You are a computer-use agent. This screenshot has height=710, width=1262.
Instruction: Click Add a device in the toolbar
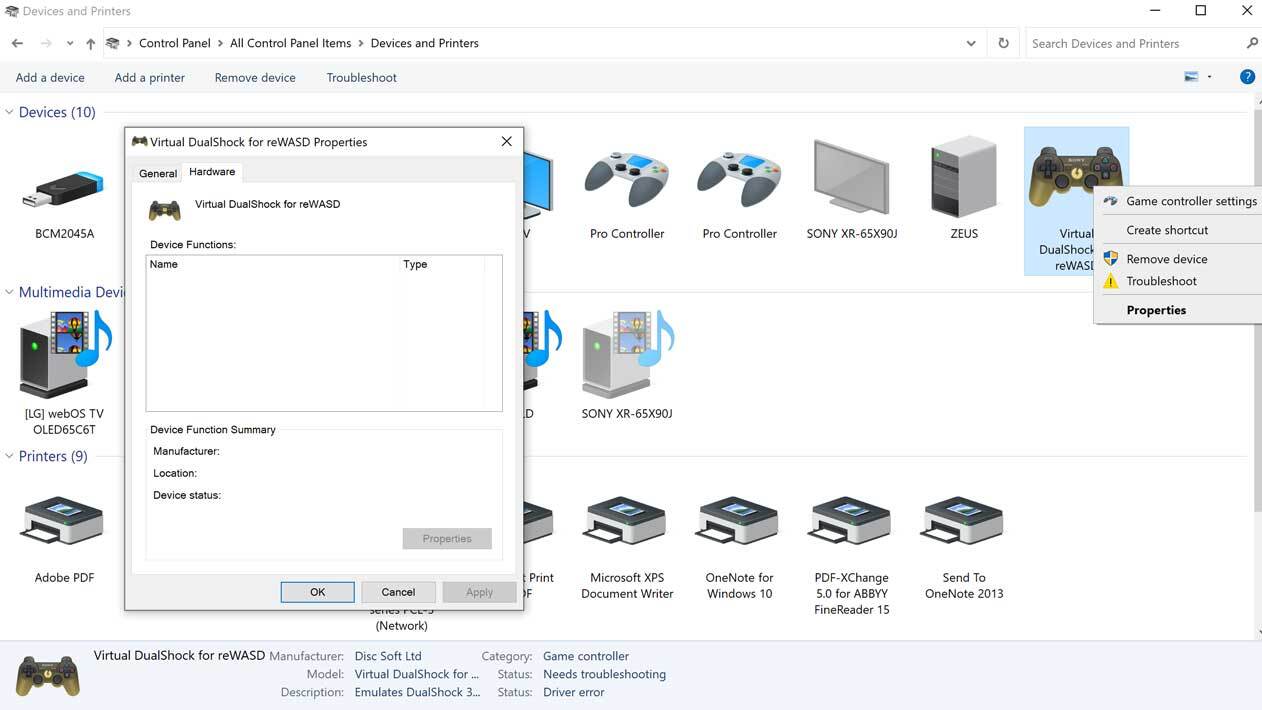click(x=50, y=77)
